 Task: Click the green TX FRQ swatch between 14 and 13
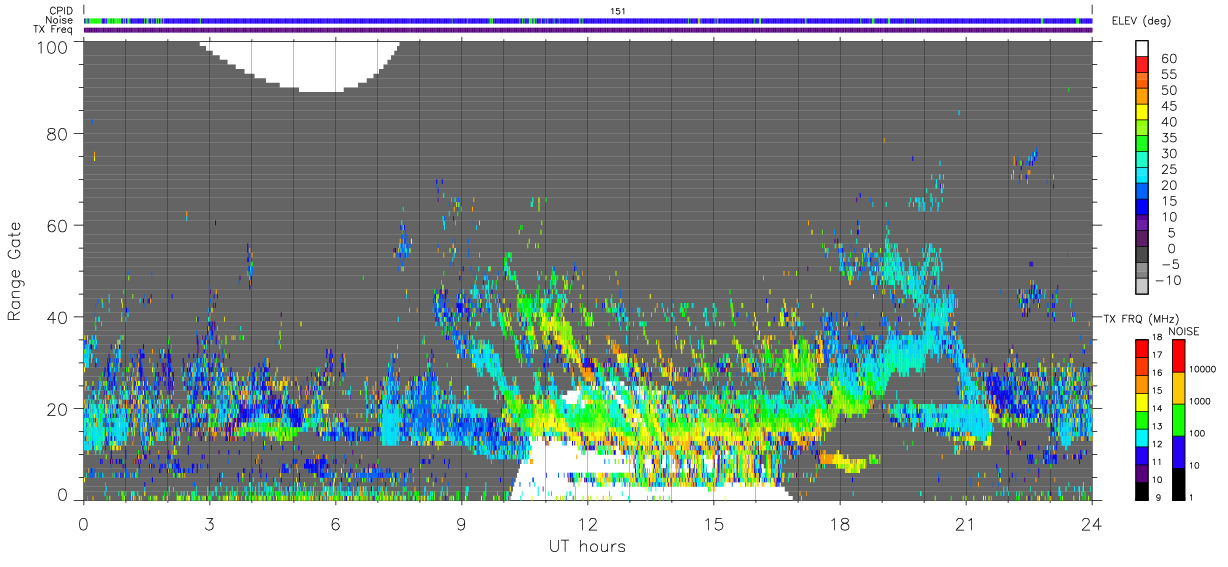(1142, 419)
